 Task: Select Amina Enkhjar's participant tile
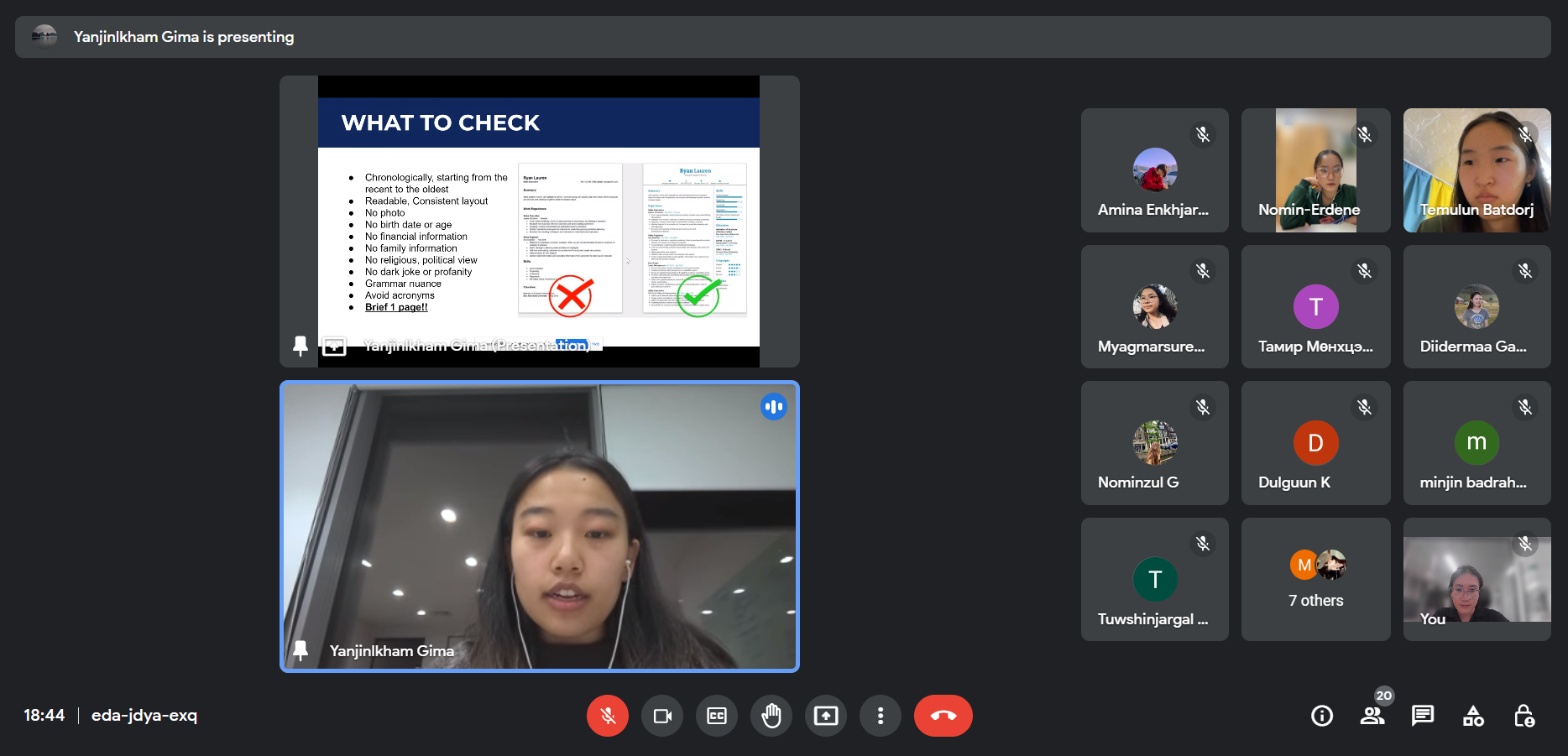click(x=1155, y=170)
